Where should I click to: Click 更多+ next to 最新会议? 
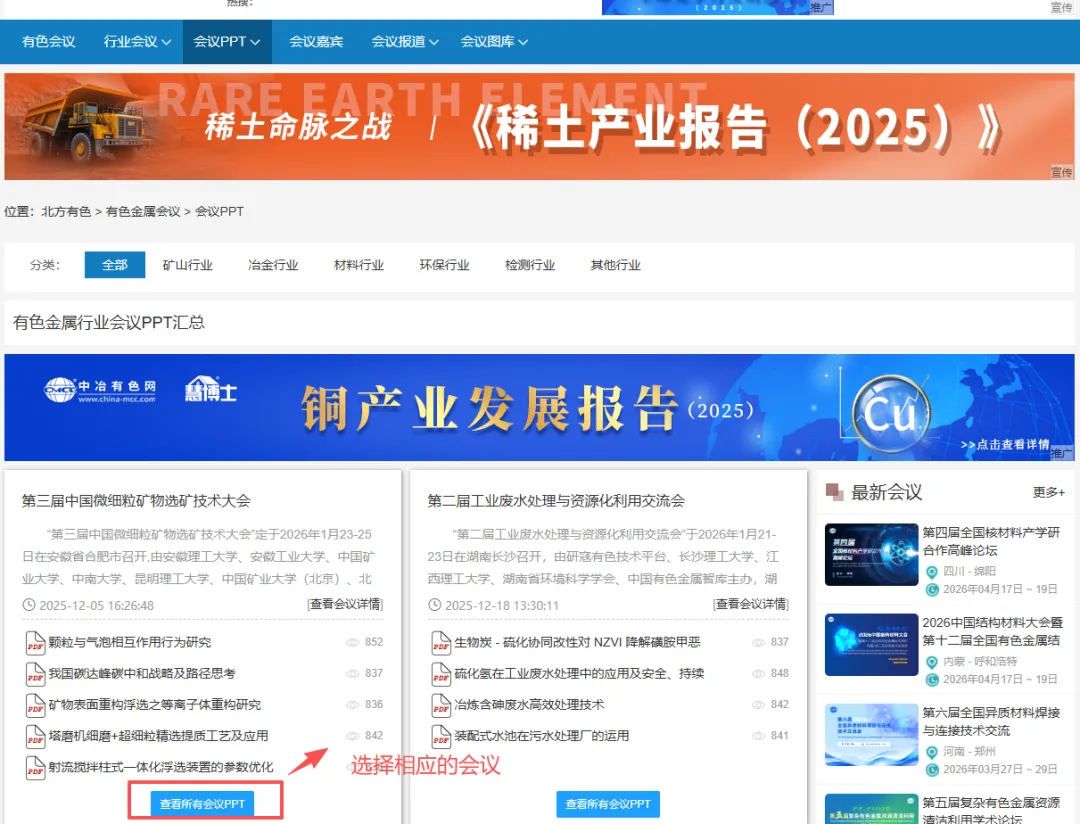[x=1049, y=492]
